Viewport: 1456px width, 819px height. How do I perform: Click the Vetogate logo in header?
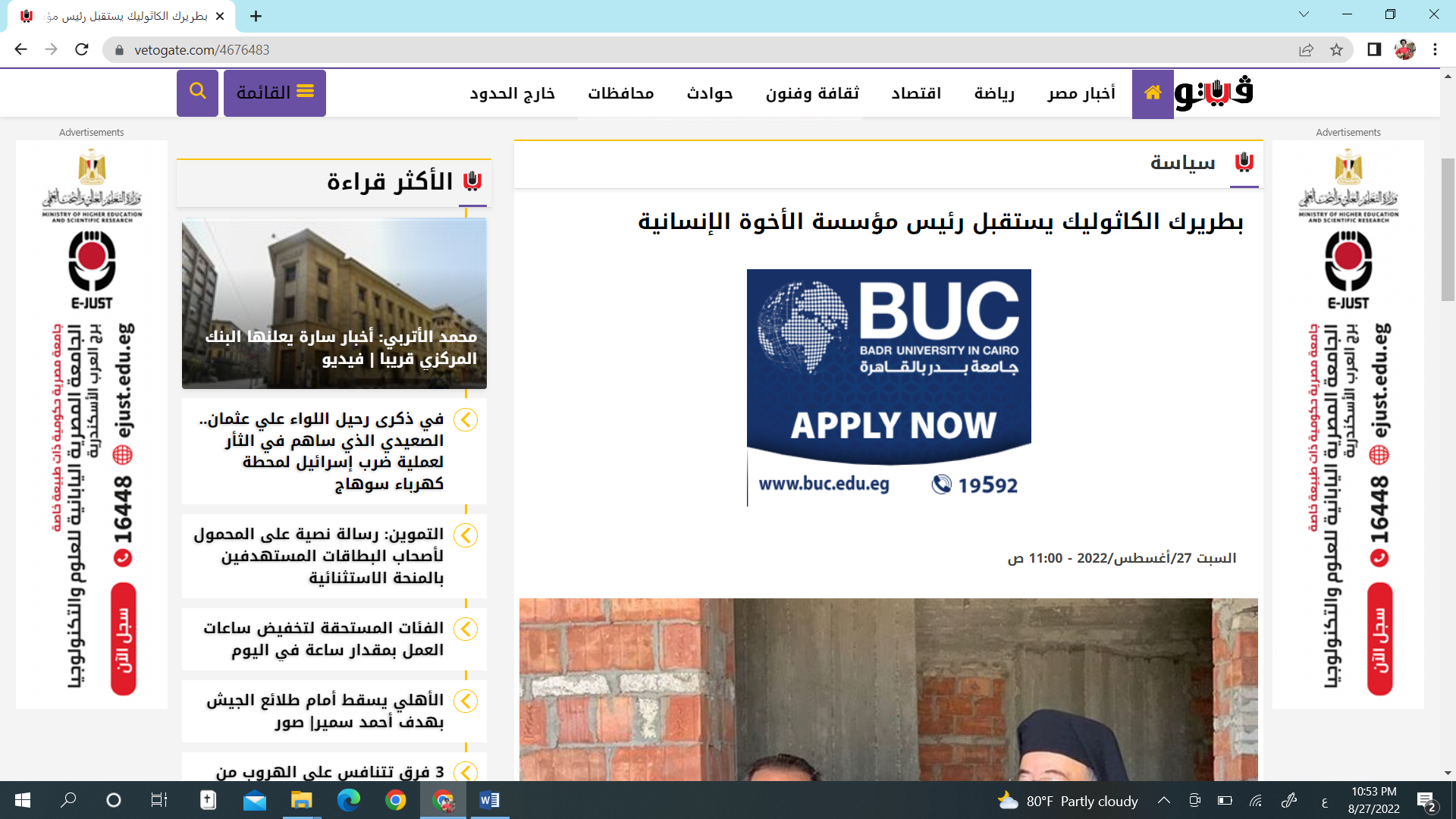pyautogui.click(x=1214, y=93)
